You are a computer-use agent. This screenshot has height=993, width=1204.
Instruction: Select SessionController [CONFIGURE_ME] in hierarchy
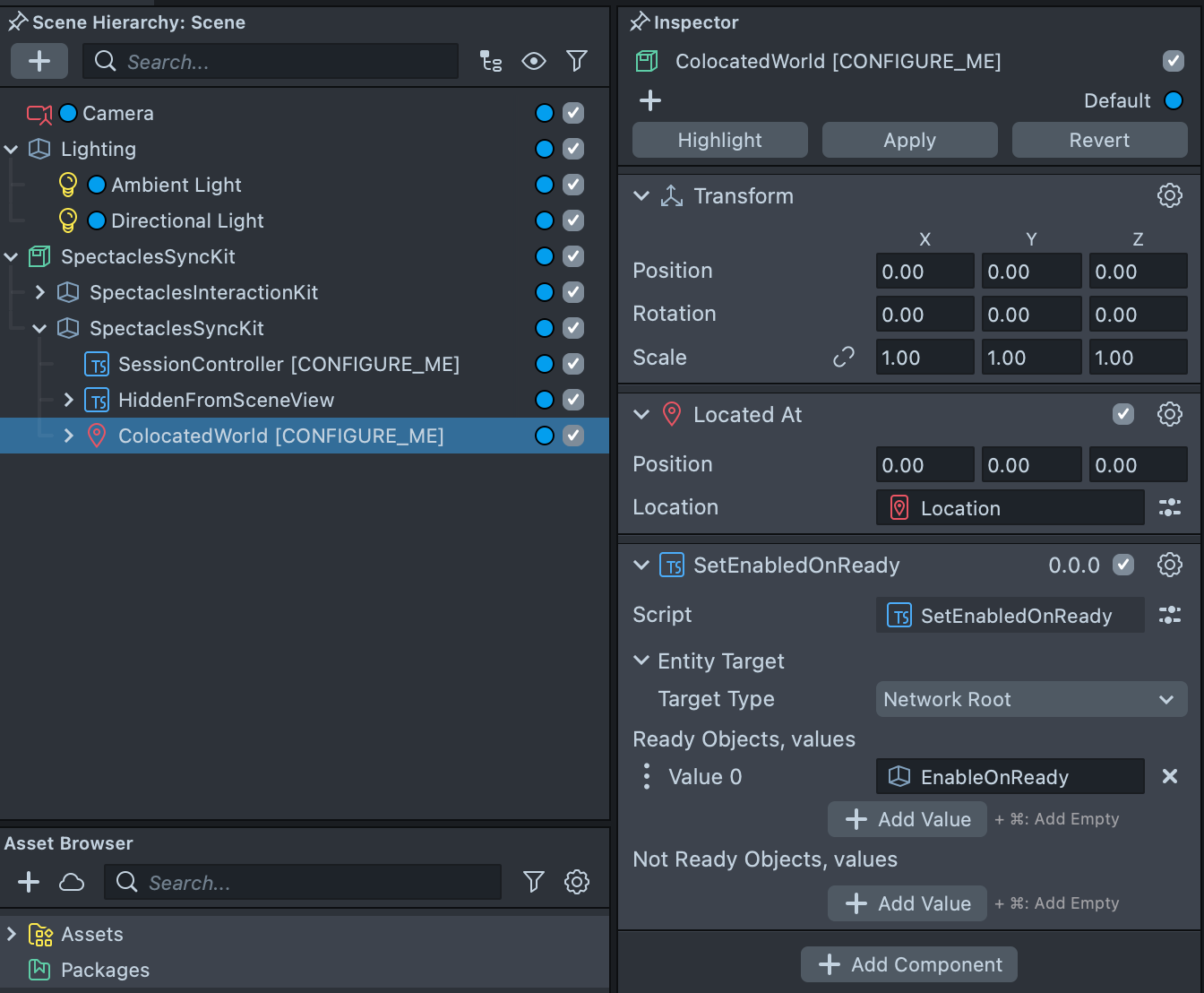tap(288, 364)
